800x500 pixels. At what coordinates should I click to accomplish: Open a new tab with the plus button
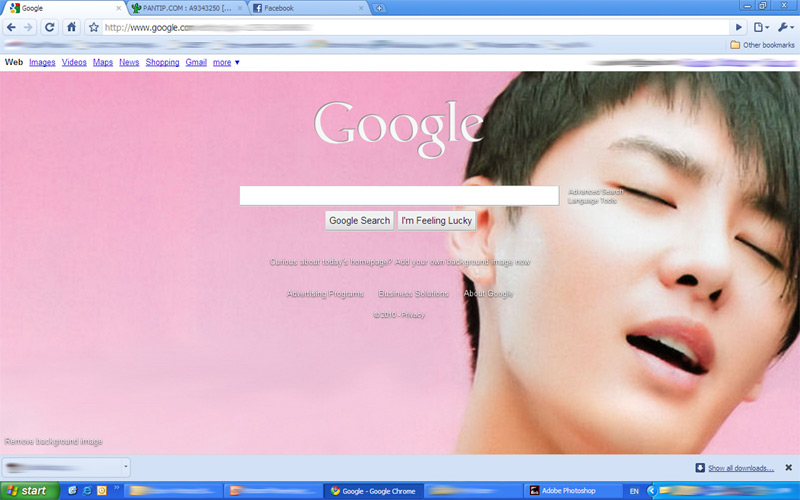[379, 8]
